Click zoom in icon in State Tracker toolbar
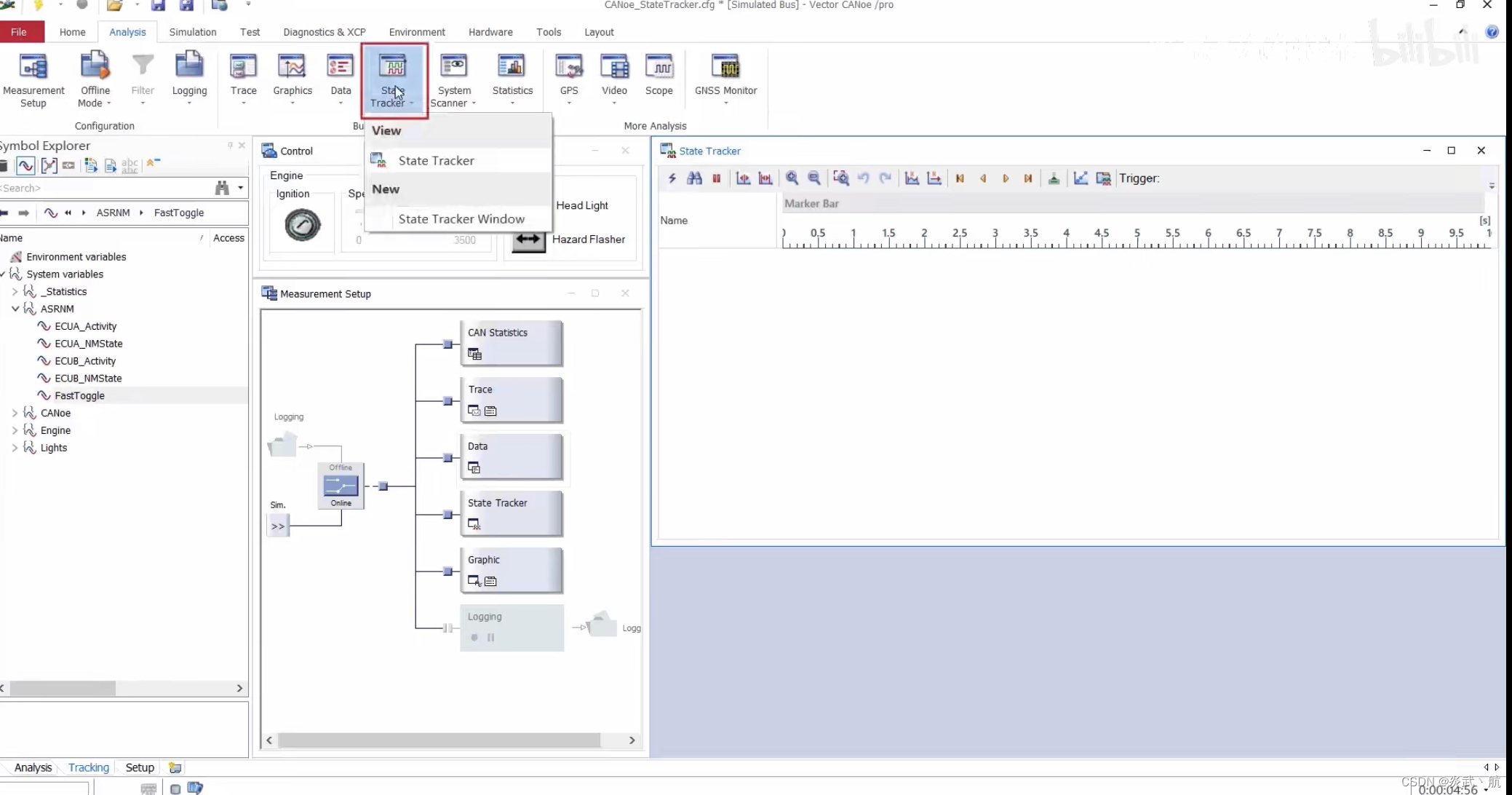1512x795 pixels. [x=792, y=178]
